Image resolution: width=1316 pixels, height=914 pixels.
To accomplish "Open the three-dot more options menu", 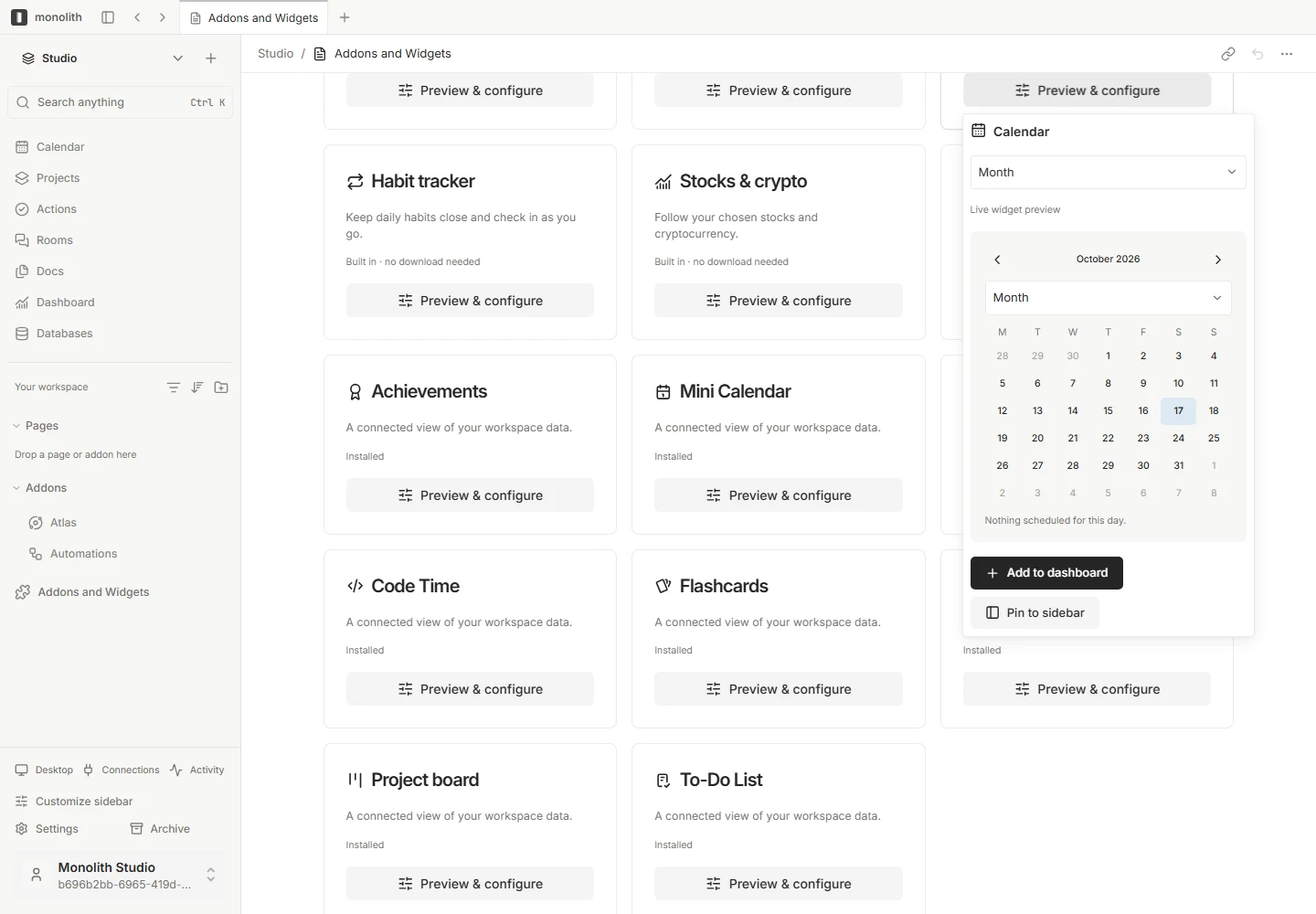I will pos(1287,54).
